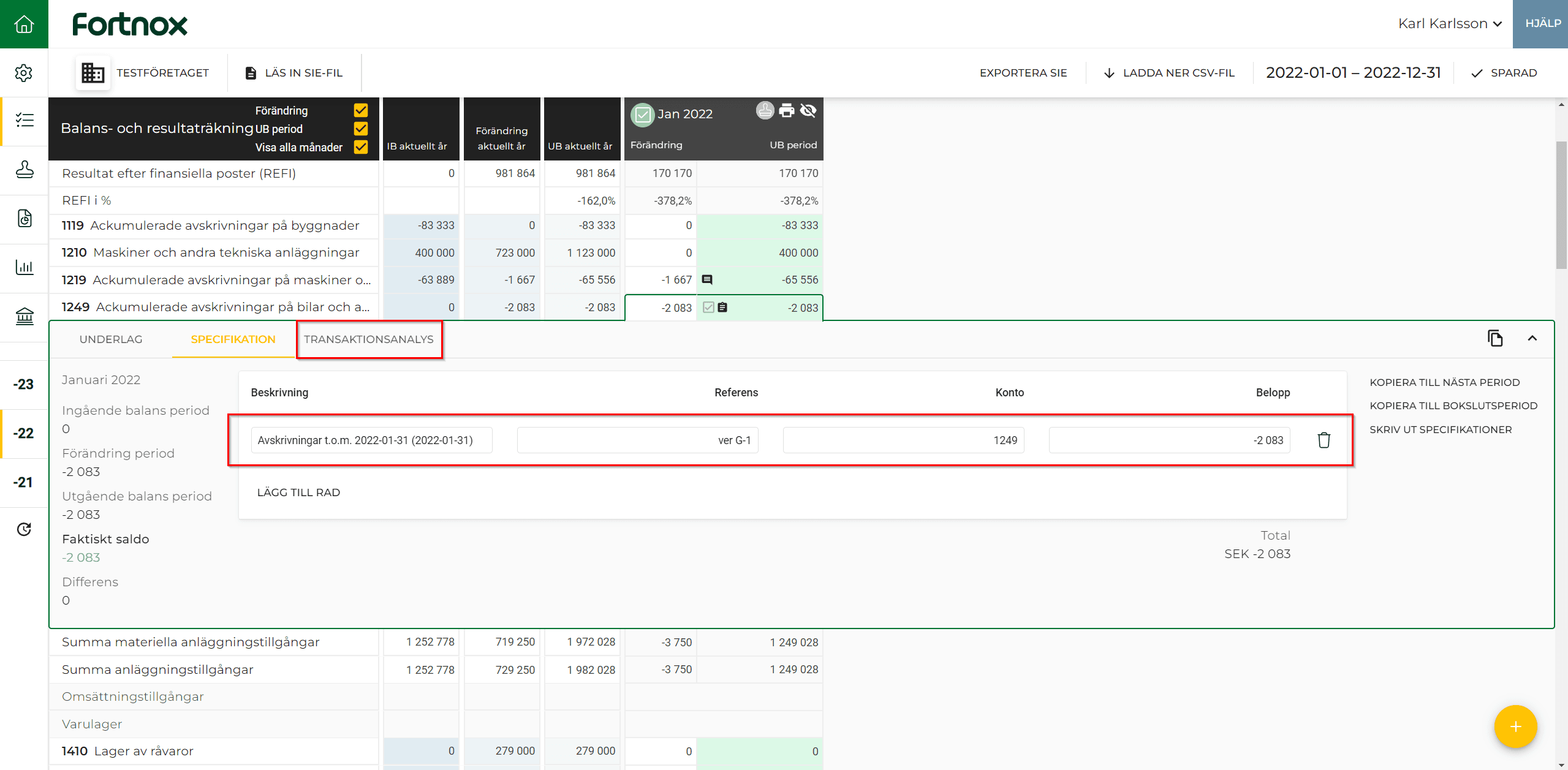The image size is (1568, 770).
Task: Open Karl Karlsson user dropdown
Action: click(x=1450, y=24)
